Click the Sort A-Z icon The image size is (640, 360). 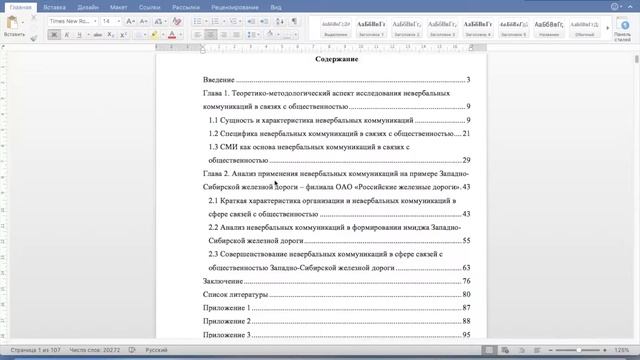(x=280, y=21)
